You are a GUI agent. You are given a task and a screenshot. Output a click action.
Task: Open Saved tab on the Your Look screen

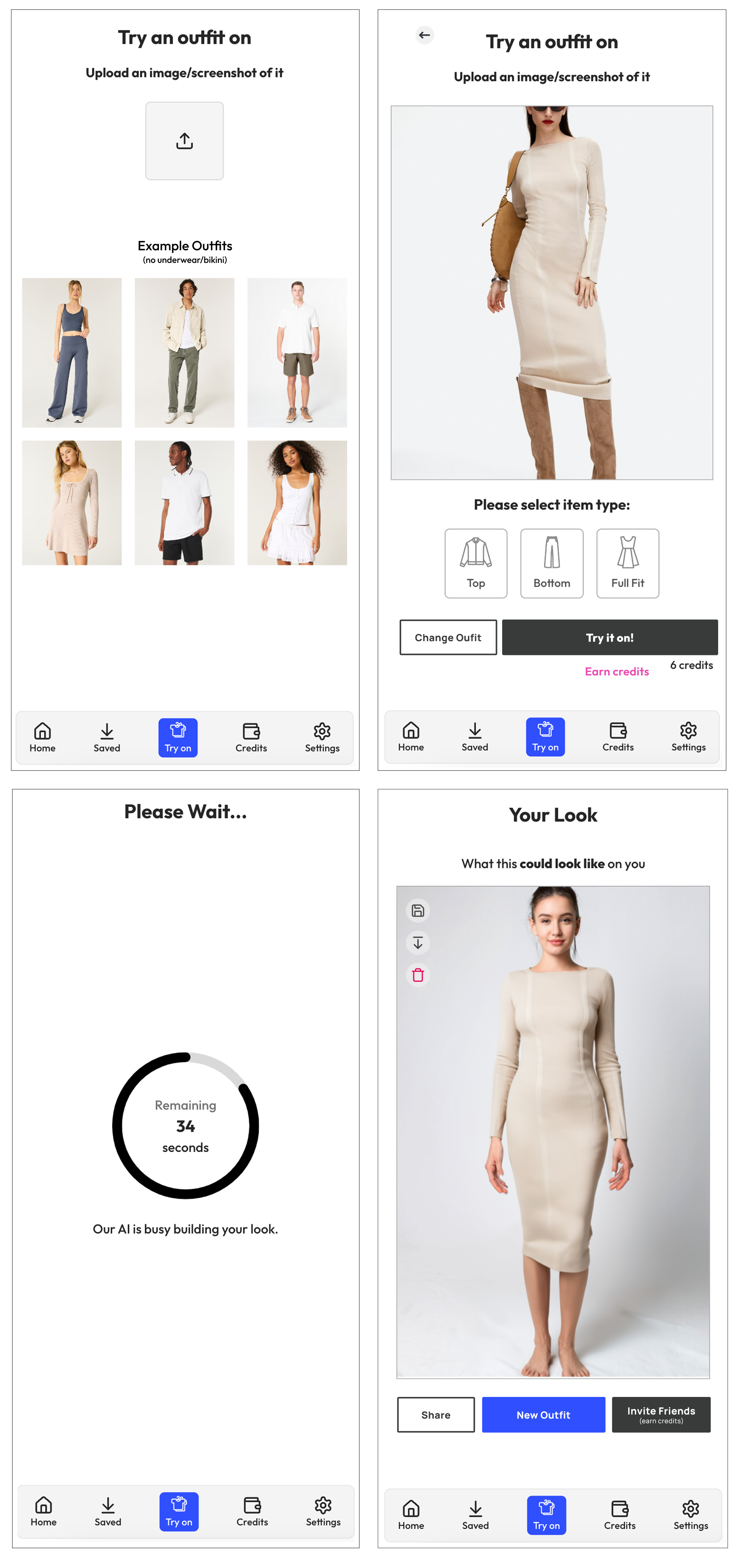coord(475,1515)
